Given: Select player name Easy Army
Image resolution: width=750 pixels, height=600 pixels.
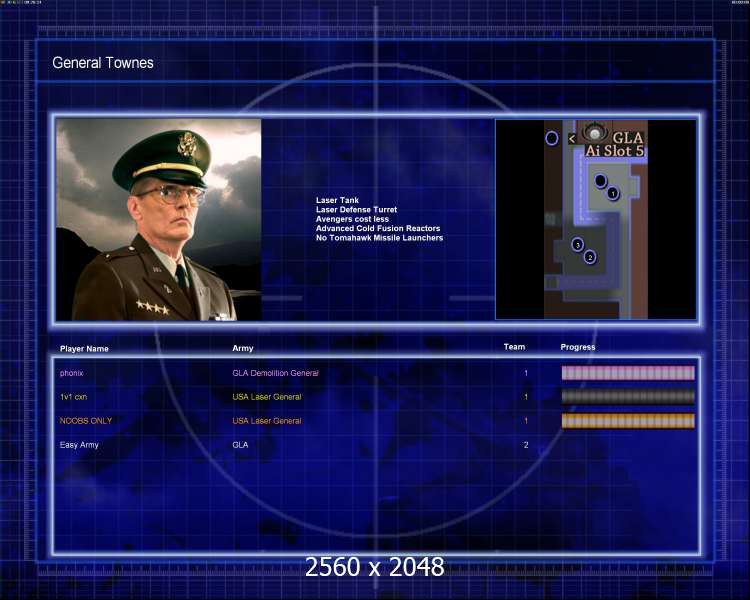Looking at the screenshot, I should (x=79, y=444).
